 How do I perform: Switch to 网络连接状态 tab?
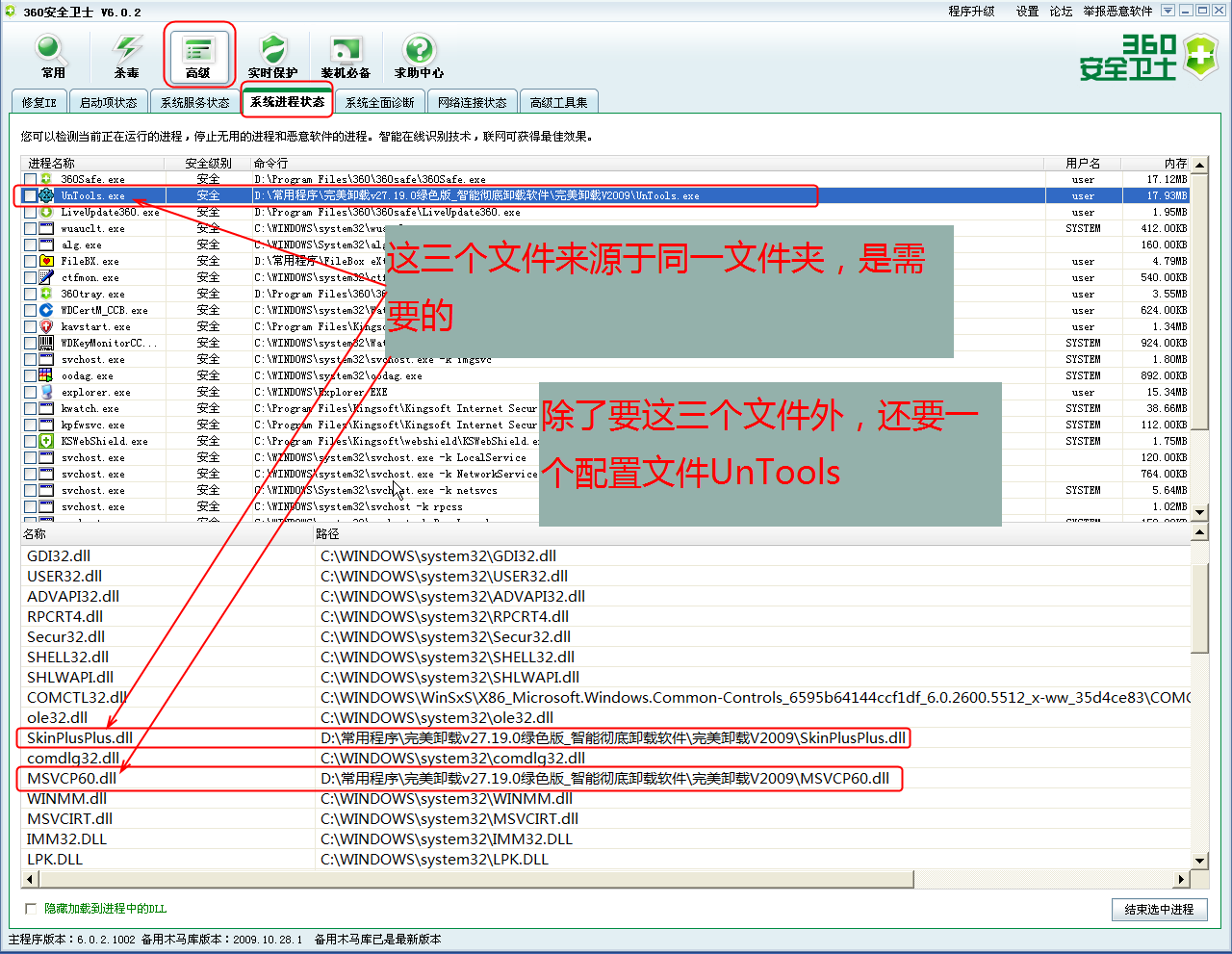point(472,102)
